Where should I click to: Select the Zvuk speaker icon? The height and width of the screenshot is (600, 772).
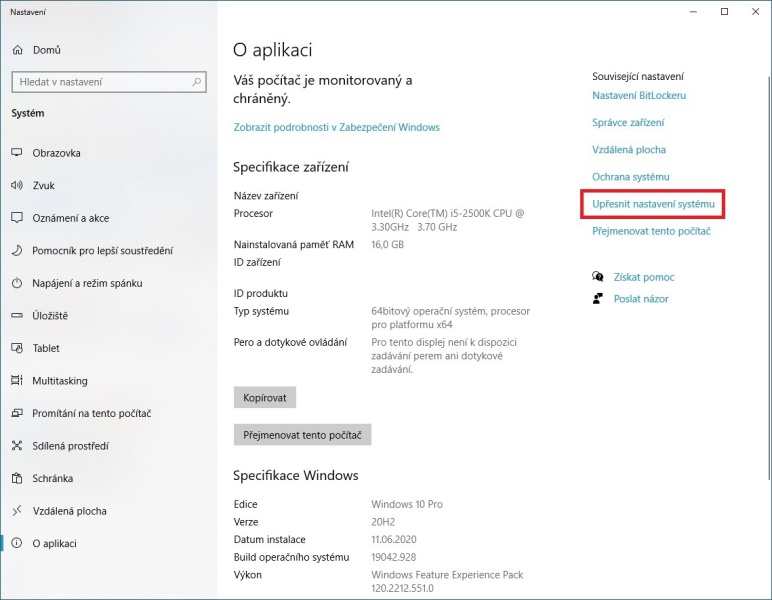(17, 185)
